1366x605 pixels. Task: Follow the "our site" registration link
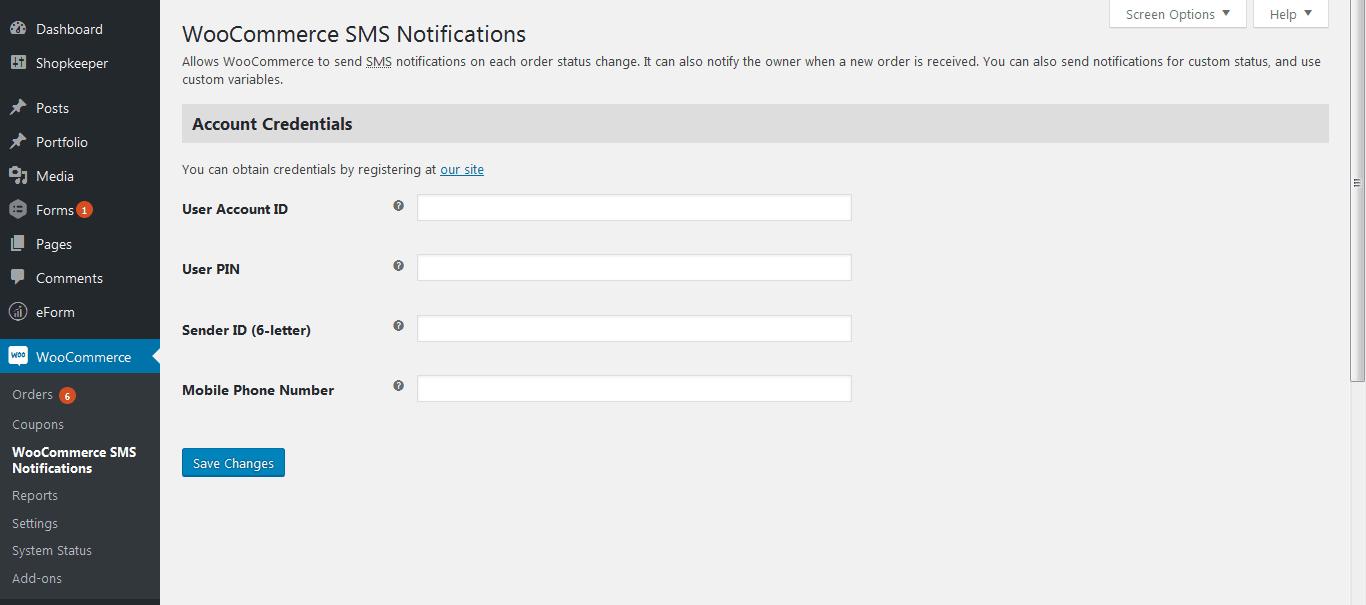point(462,170)
